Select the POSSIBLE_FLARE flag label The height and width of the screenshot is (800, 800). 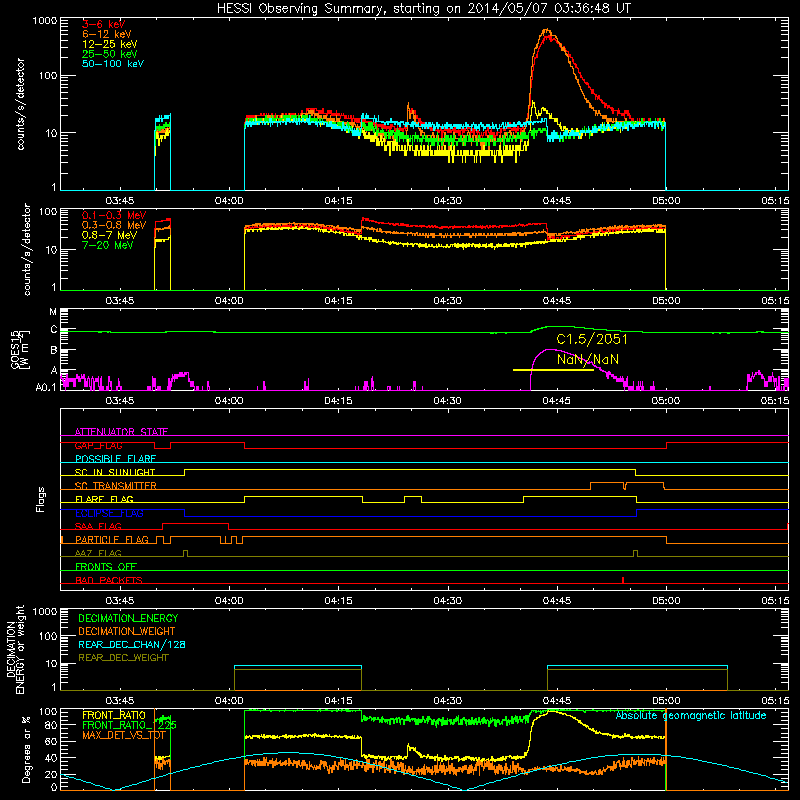point(115,459)
